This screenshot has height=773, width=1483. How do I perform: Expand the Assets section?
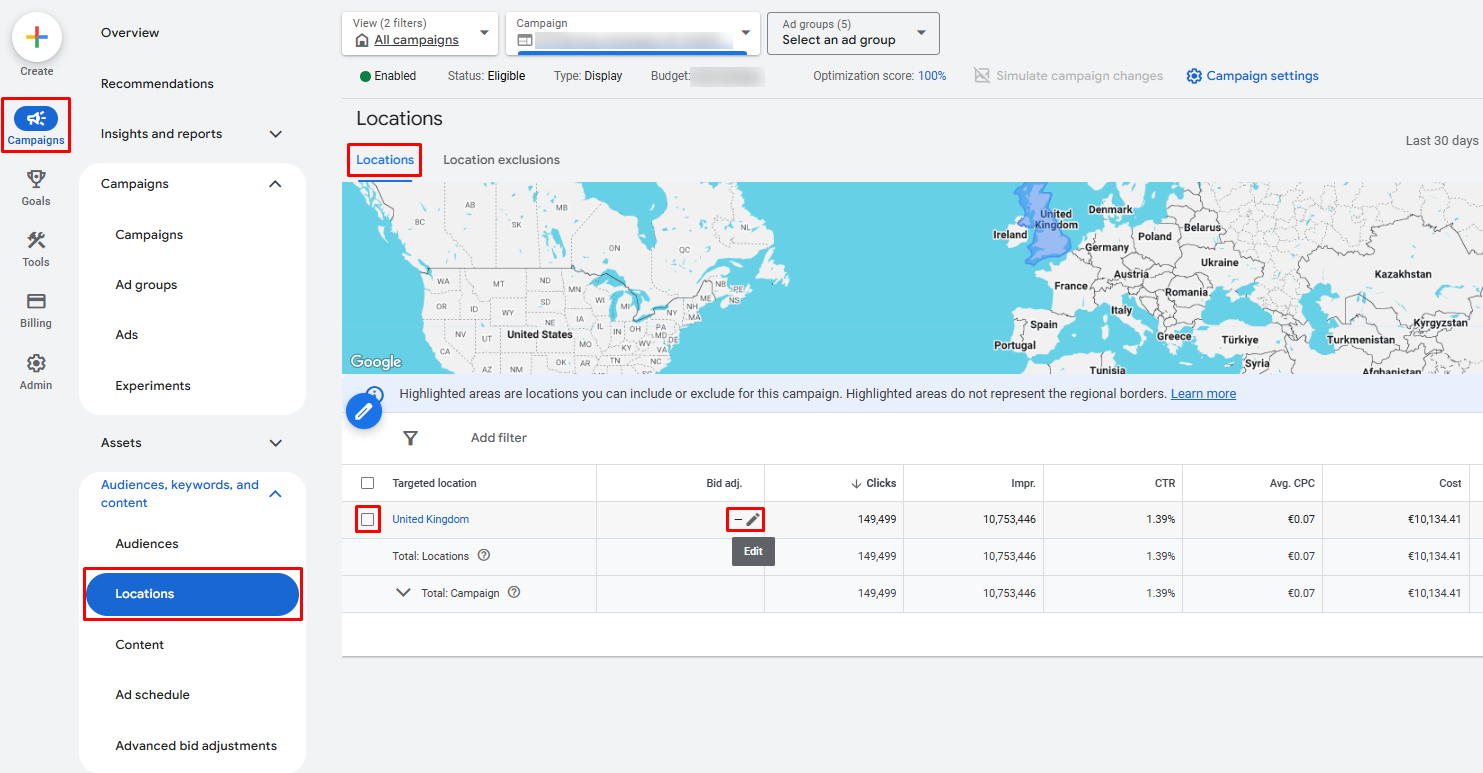276,443
